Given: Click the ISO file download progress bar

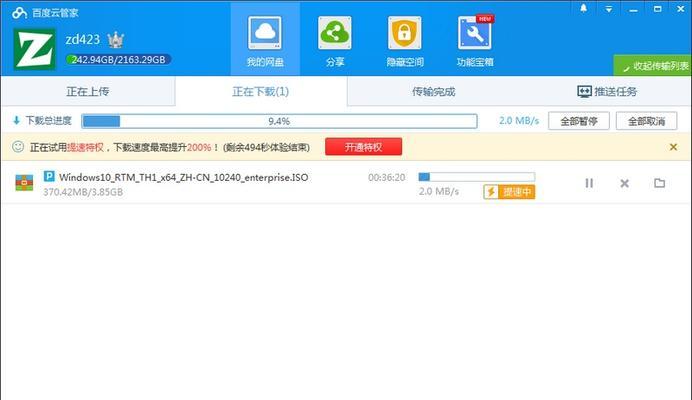Looking at the screenshot, I should (477, 177).
